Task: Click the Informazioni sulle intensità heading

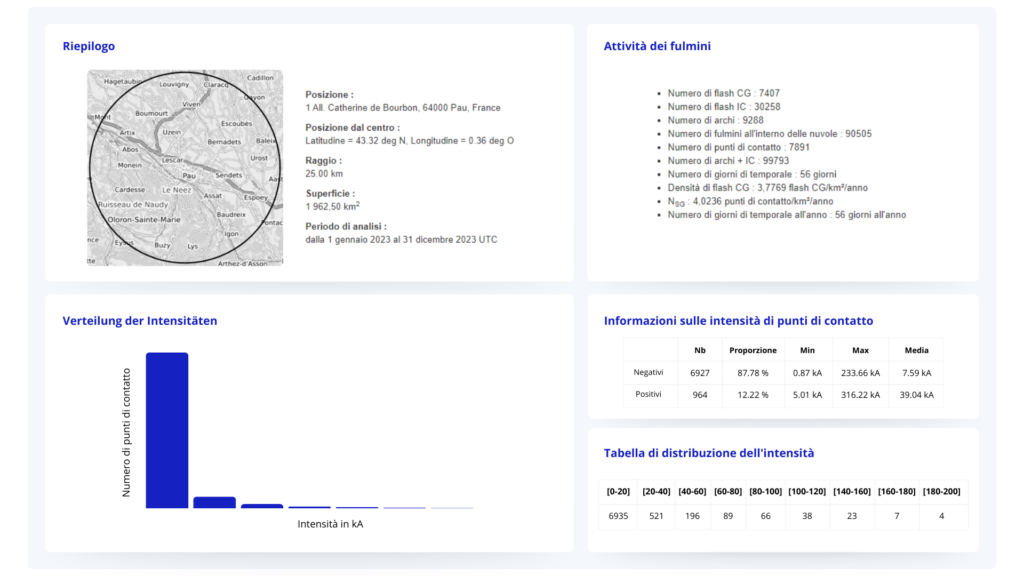Action: click(738, 321)
